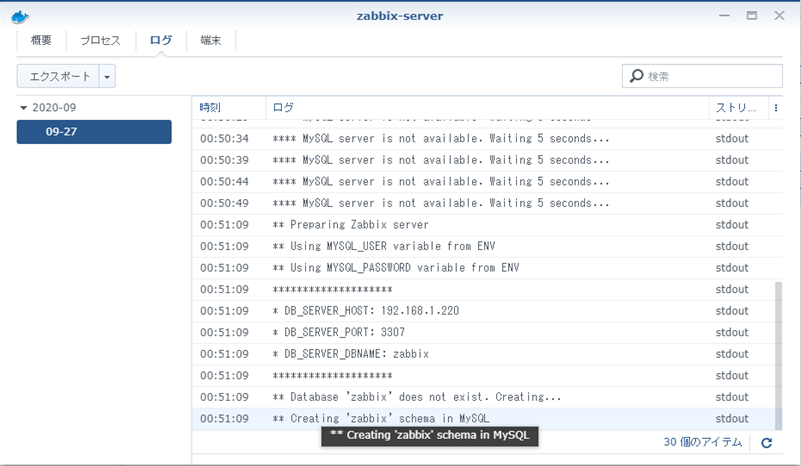
Task: Minimize the zabbix-server window
Action: click(724, 16)
